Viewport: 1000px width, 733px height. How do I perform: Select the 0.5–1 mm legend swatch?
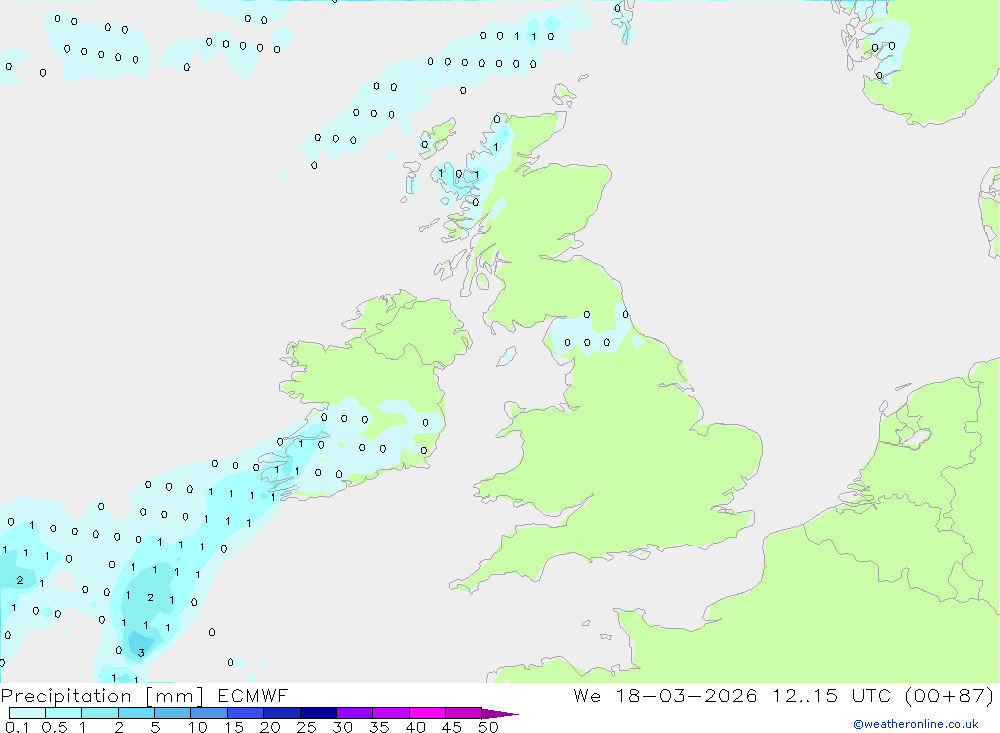coord(64,713)
